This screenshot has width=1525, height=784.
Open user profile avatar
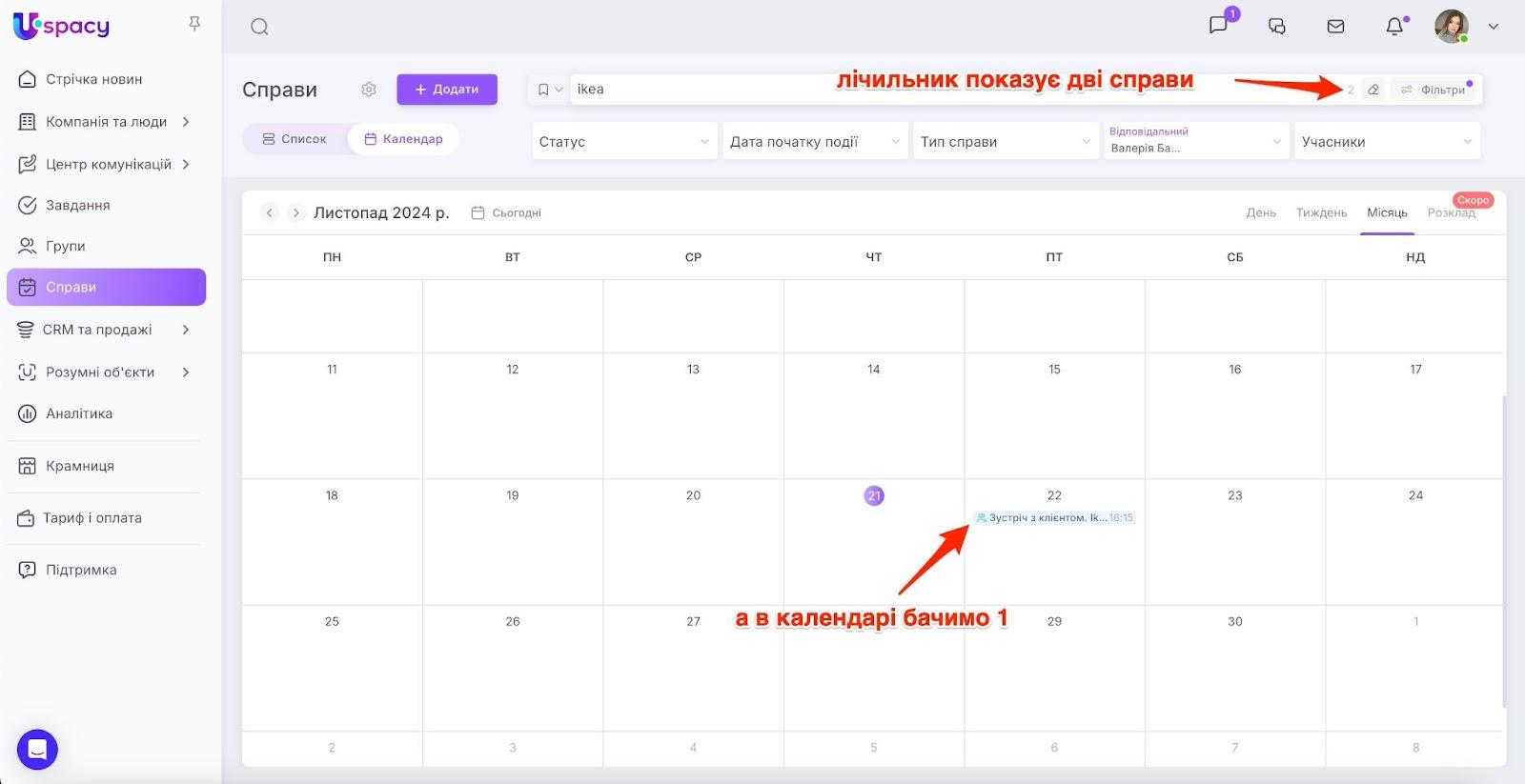(x=1452, y=27)
